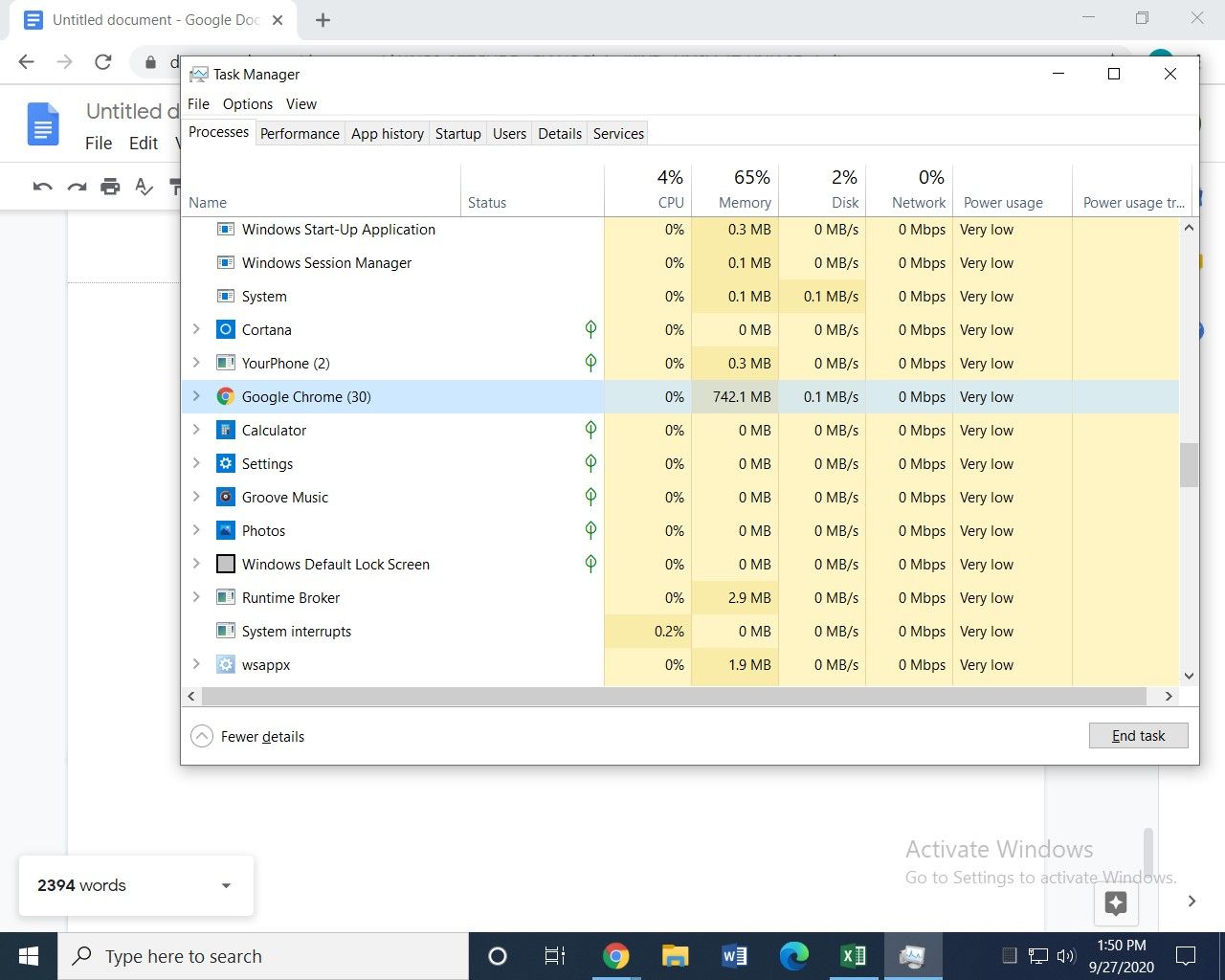Expand the Photos process group
Image resolution: width=1225 pixels, height=980 pixels.
[x=196, y=530]
